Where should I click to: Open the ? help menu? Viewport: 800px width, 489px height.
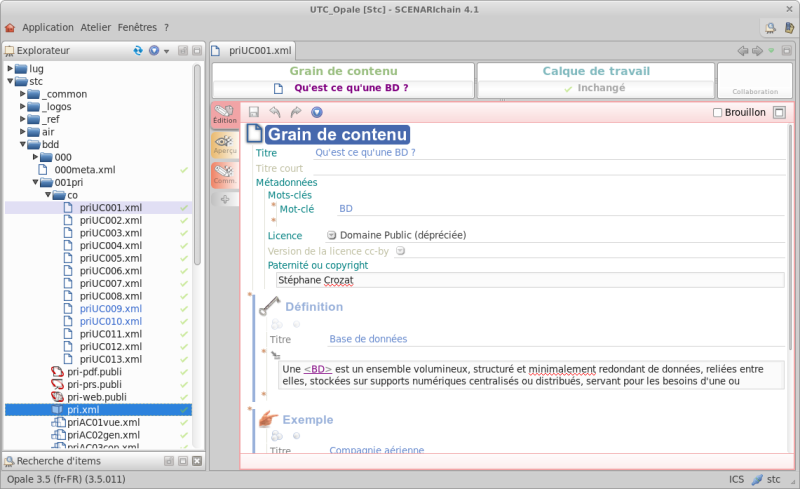coord(166,28)
